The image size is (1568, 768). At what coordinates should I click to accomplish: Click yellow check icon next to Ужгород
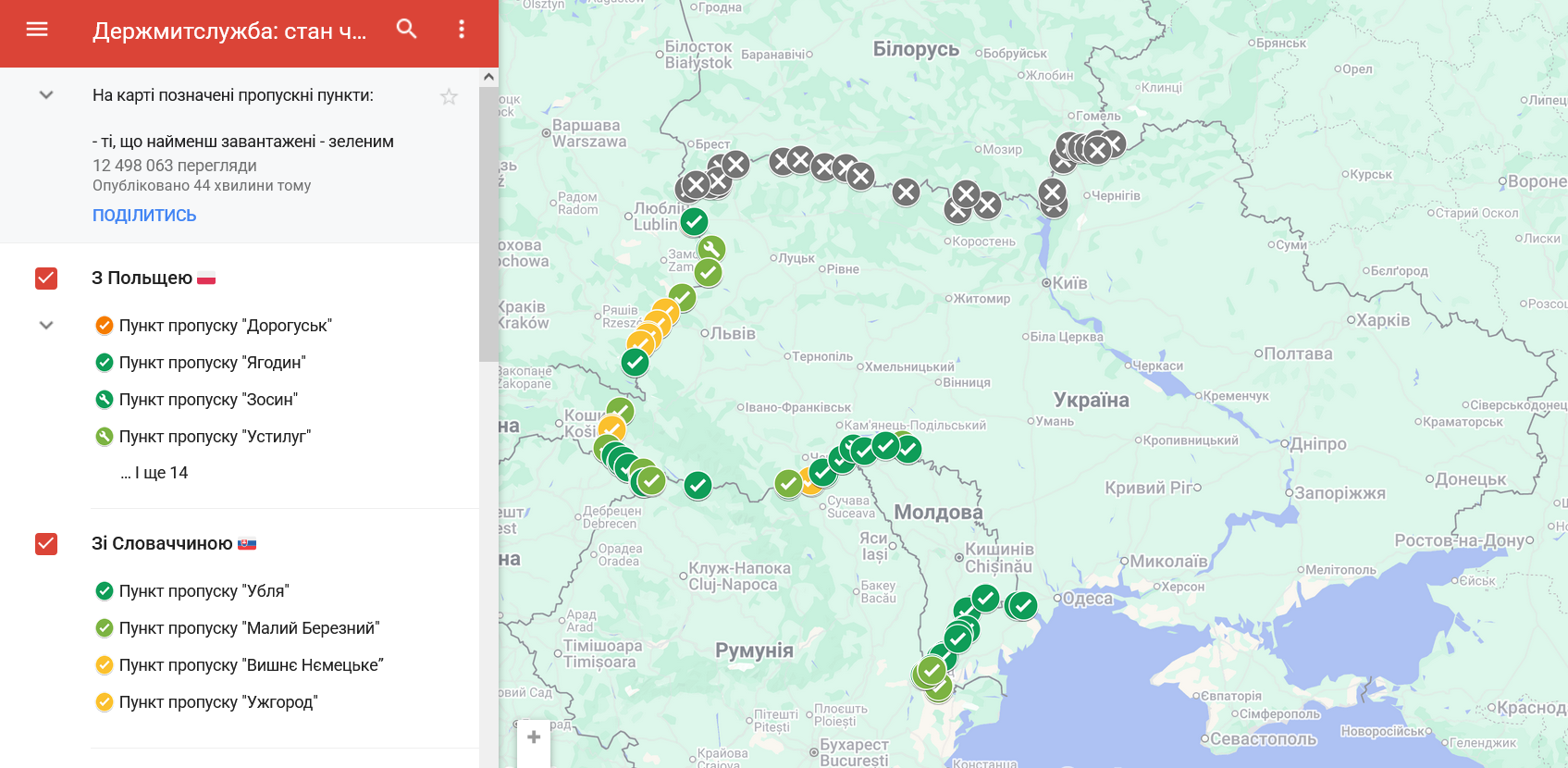tap(105, 702)
